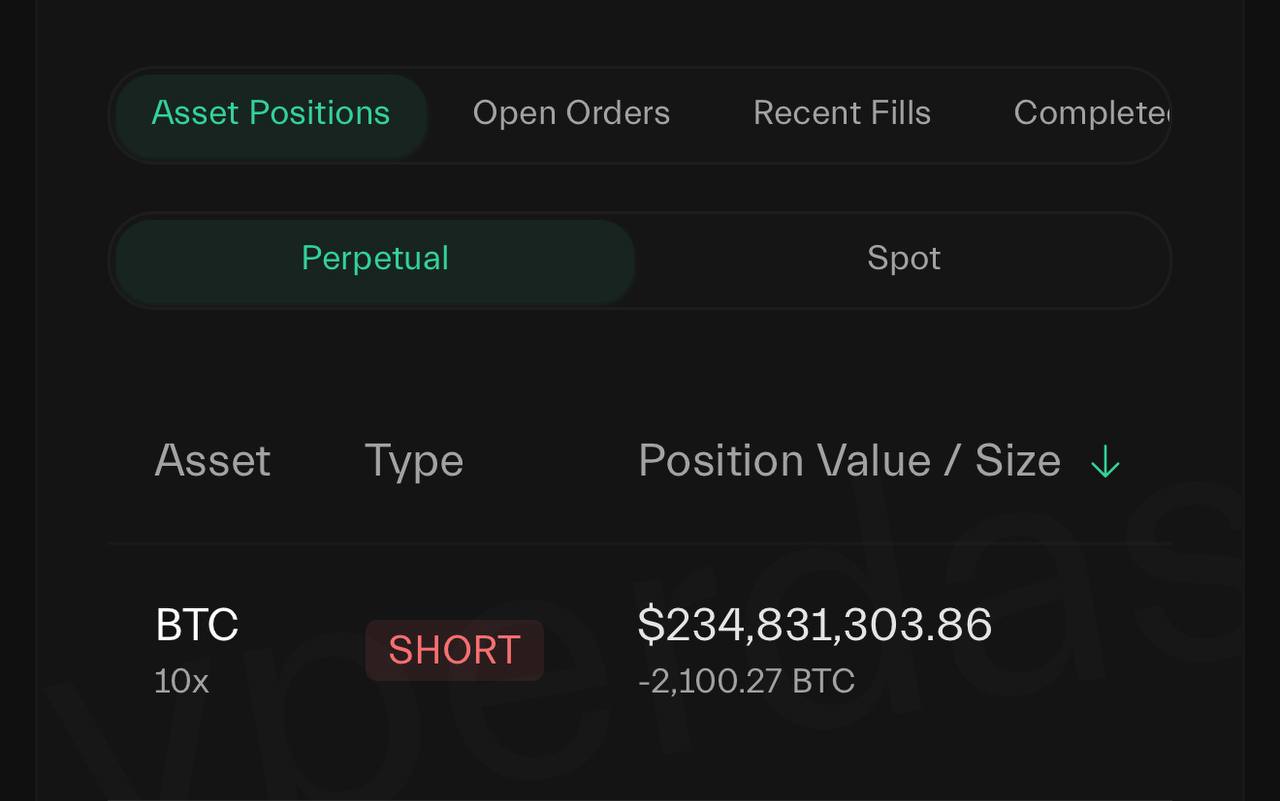This screenshot has width=1280, height=801.
Task: Click the -2,100.27 BTC size text
Action: 746,682
